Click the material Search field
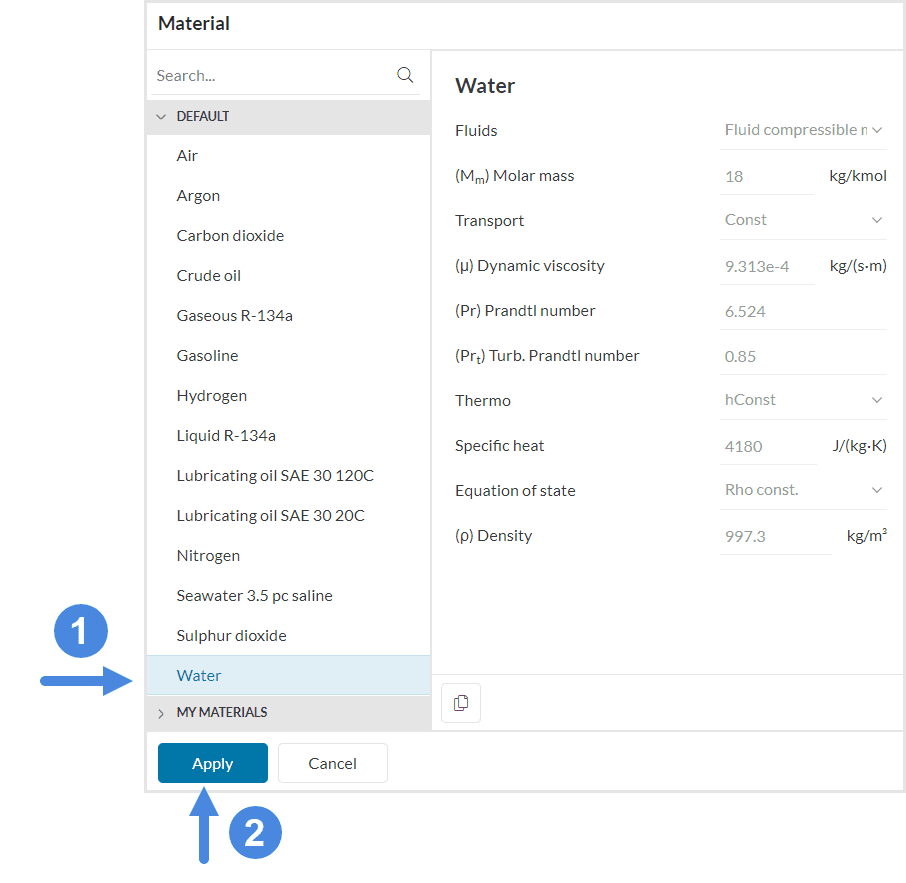Screen dimensions: 906x883 [270, 76]
